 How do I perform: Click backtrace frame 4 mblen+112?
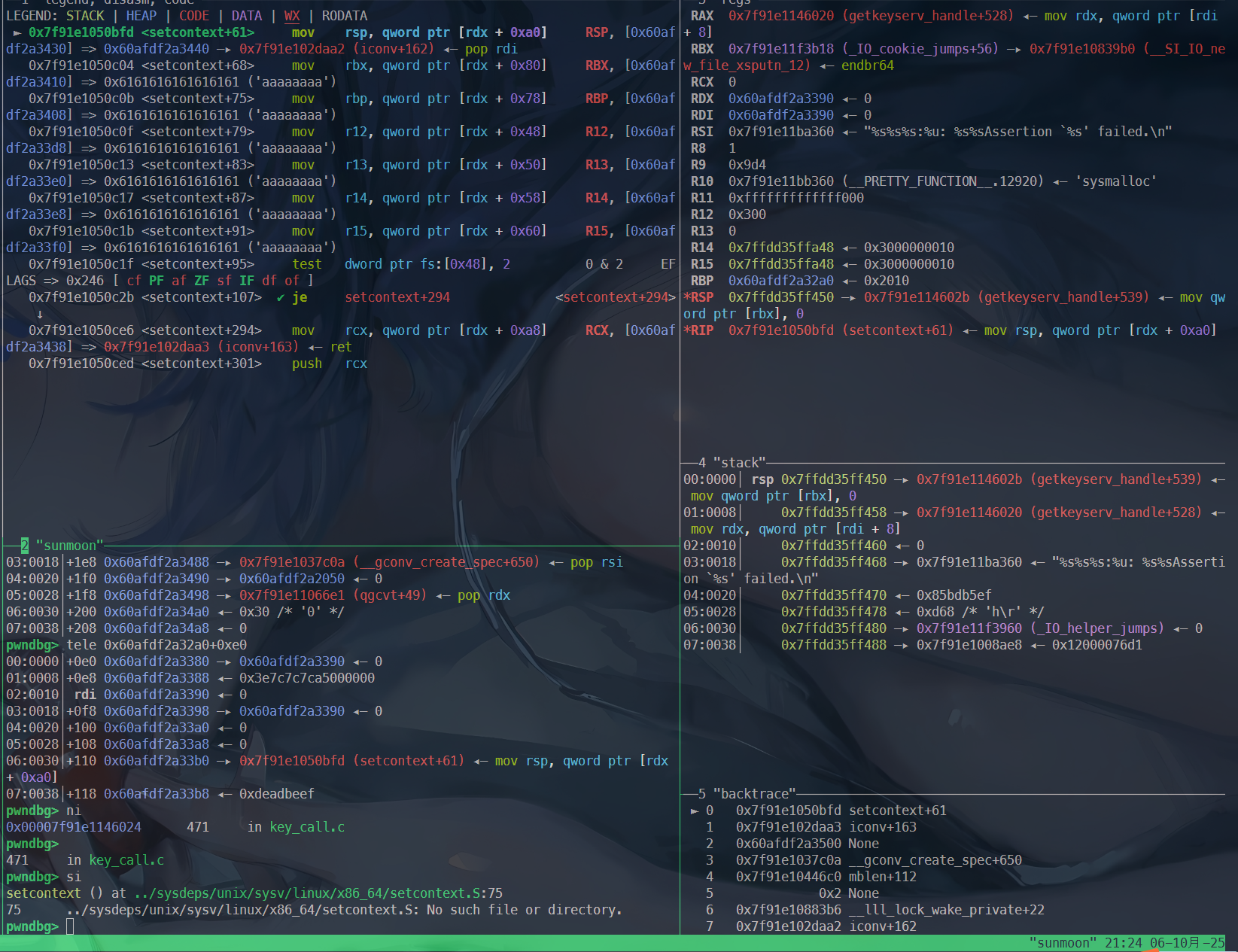click(x=883, y=877)
